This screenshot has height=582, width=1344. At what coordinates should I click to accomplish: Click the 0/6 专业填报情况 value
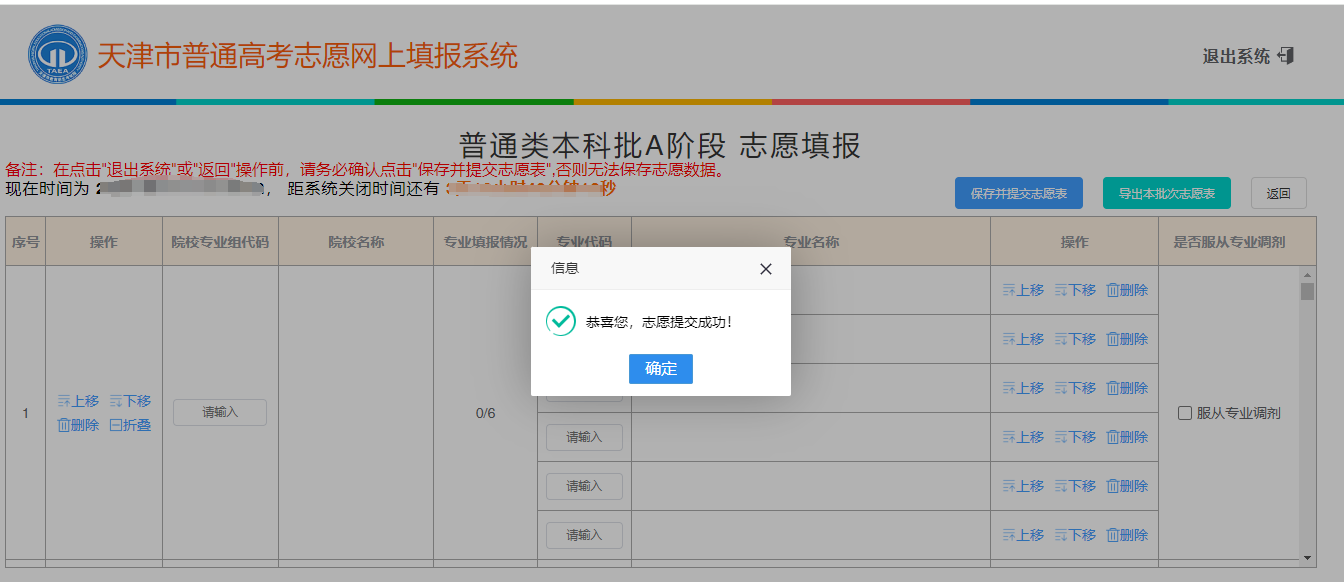point(485,413)
